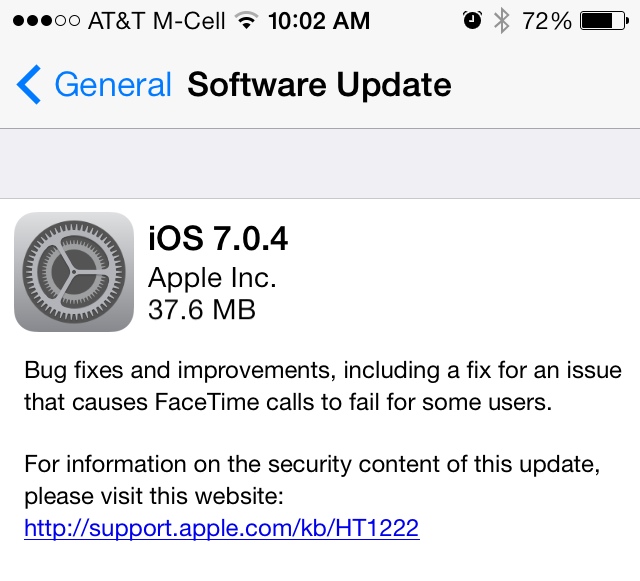Tap the FaceTime bug fix description
The width and height of the screenshot is (640, 581).
click(x=323, y=386)
